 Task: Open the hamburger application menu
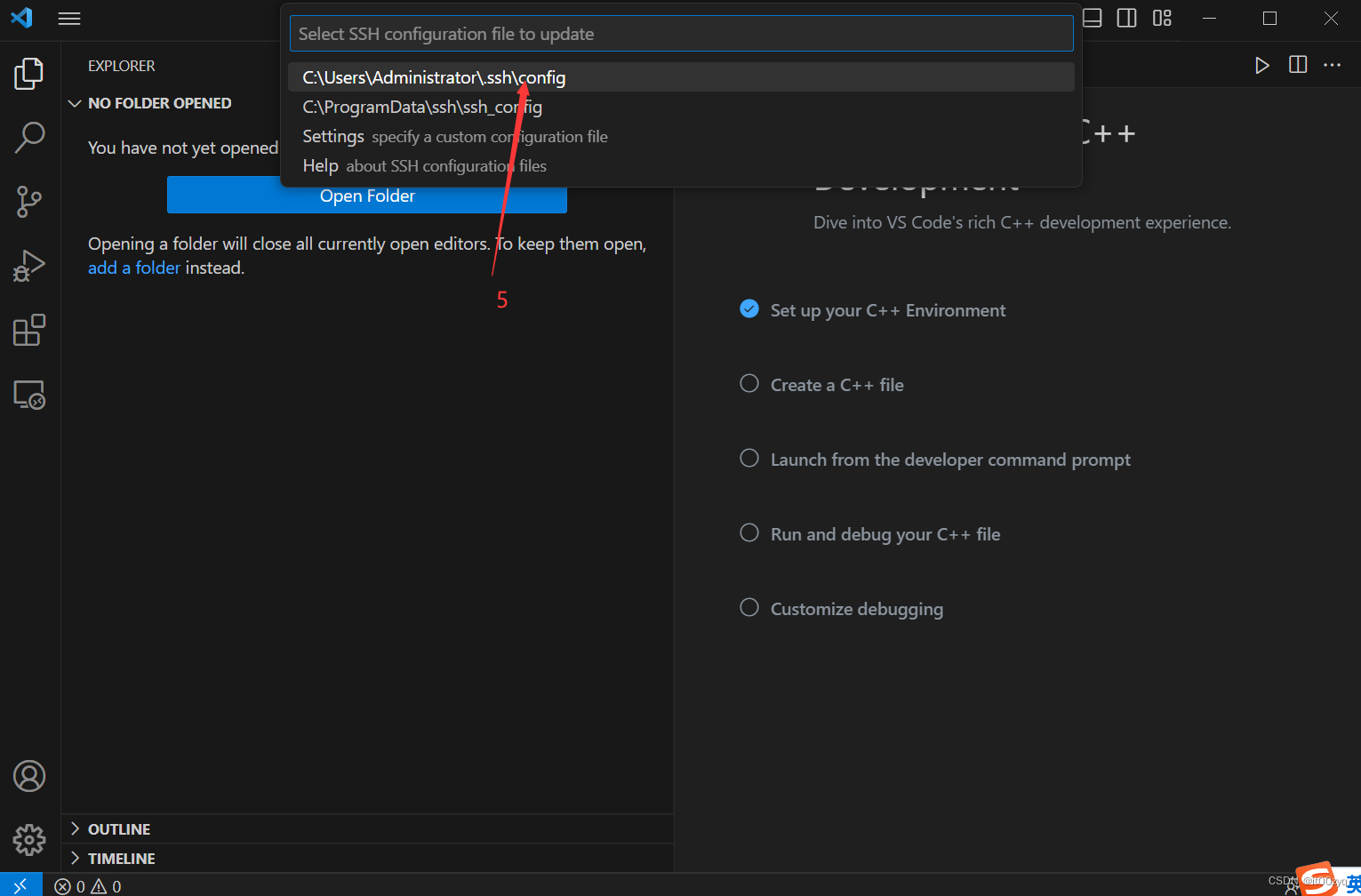(69, 19)
